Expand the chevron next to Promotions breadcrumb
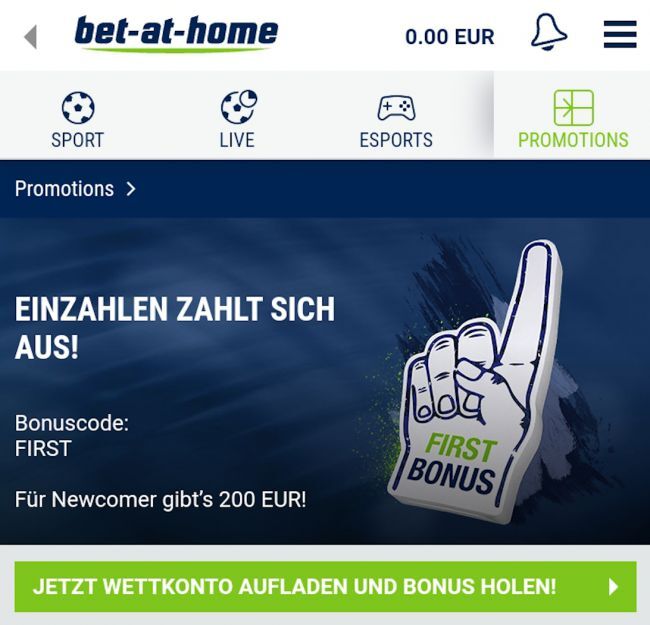The width and height of the screenshot is (650, 625). coord(131,189)
